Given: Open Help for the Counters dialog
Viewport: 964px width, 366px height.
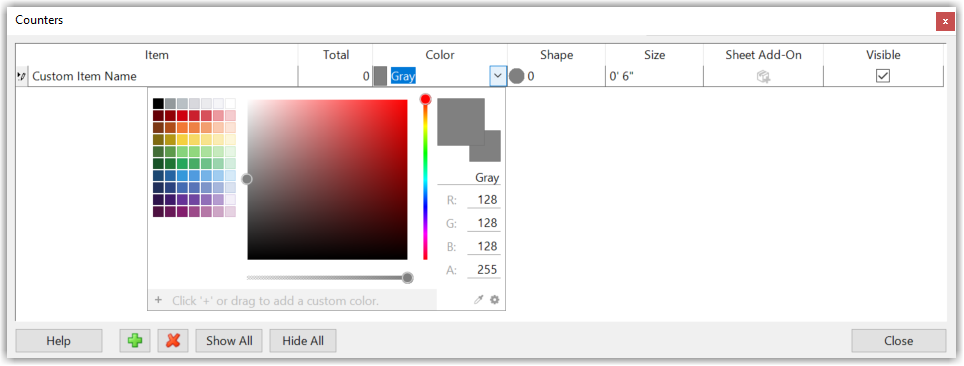Looking at the screenshot, I should [x=59, y=340].
